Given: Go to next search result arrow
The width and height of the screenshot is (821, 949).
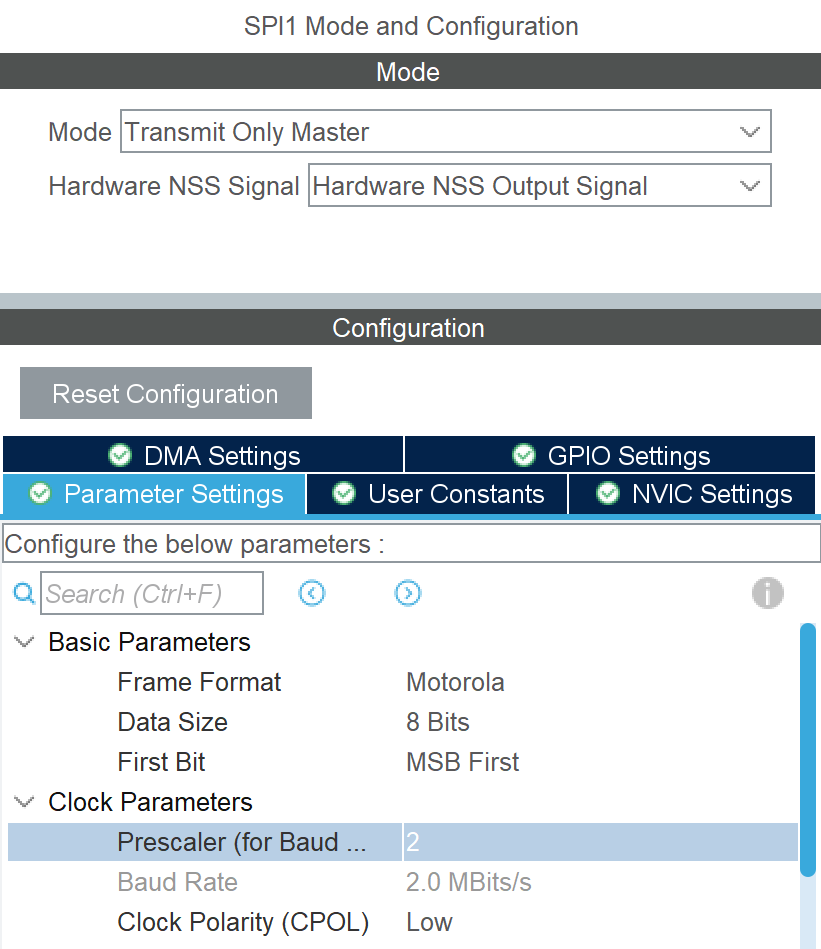Looking at the screenshot, I should click(408, 593).
